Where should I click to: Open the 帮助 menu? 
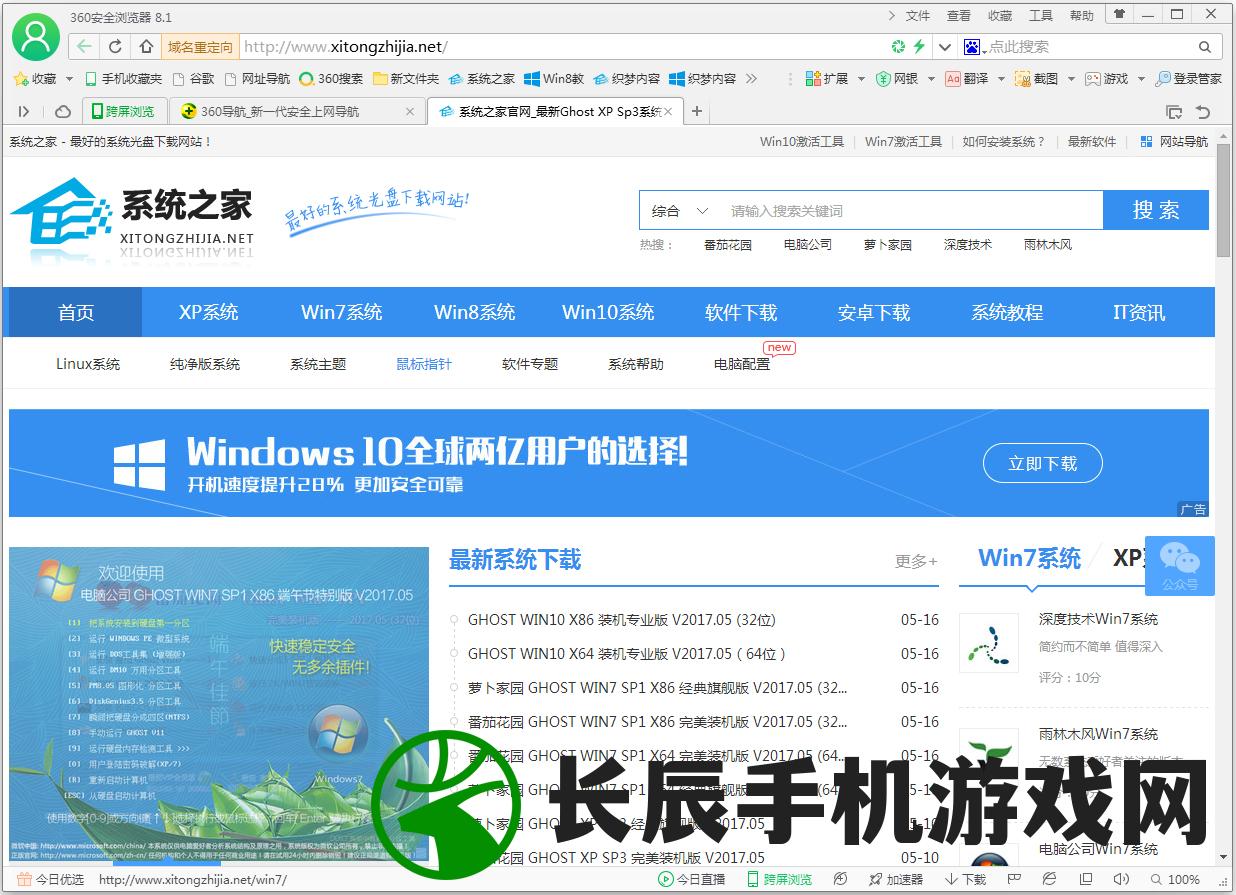point(1082,15)
